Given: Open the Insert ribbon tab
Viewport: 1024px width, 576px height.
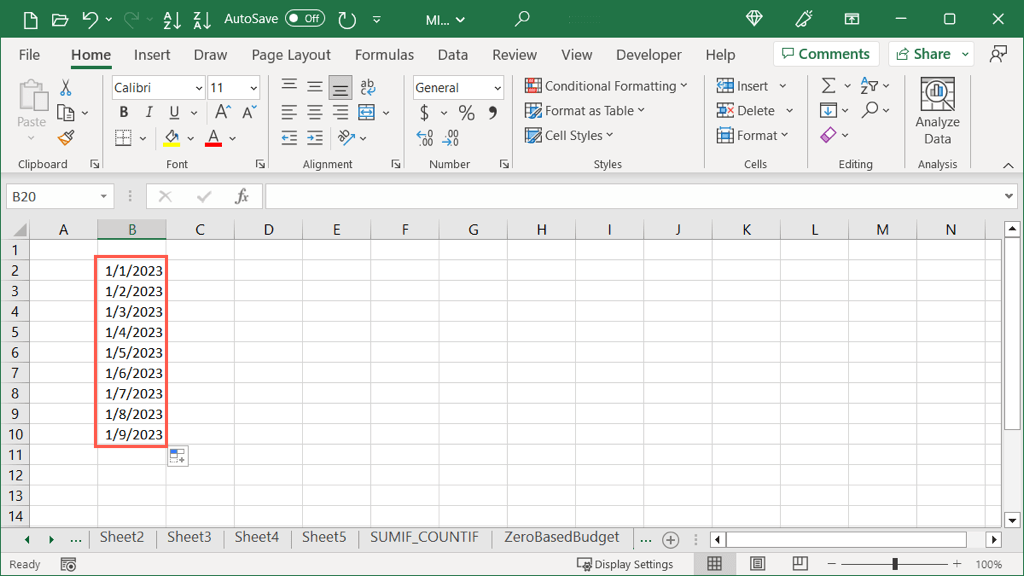Looking at the screenshot, I should click(152, 55).
